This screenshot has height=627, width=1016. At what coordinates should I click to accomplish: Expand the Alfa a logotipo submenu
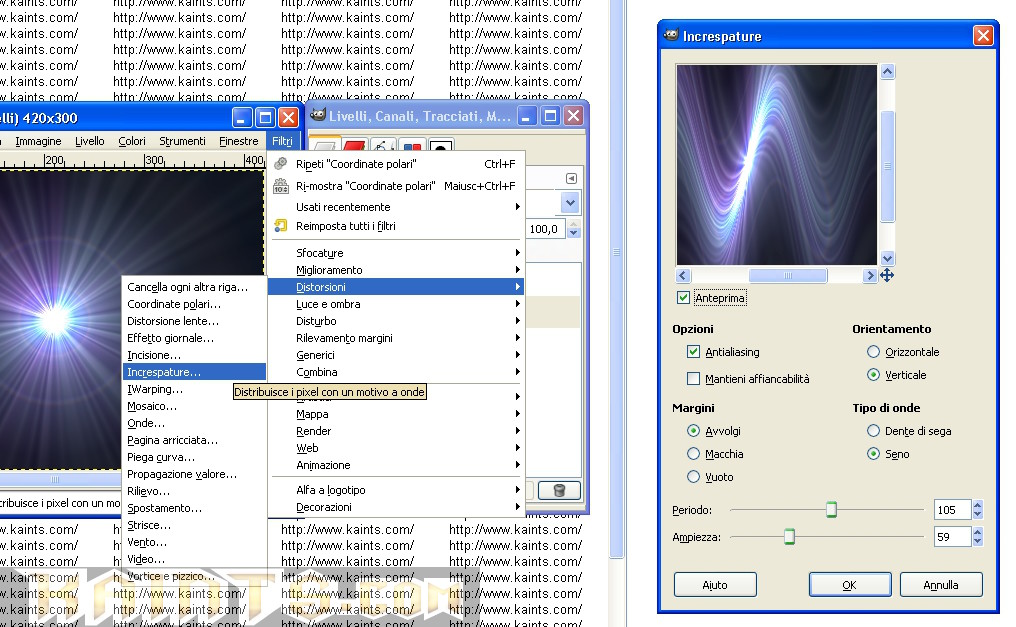[396, 490]
